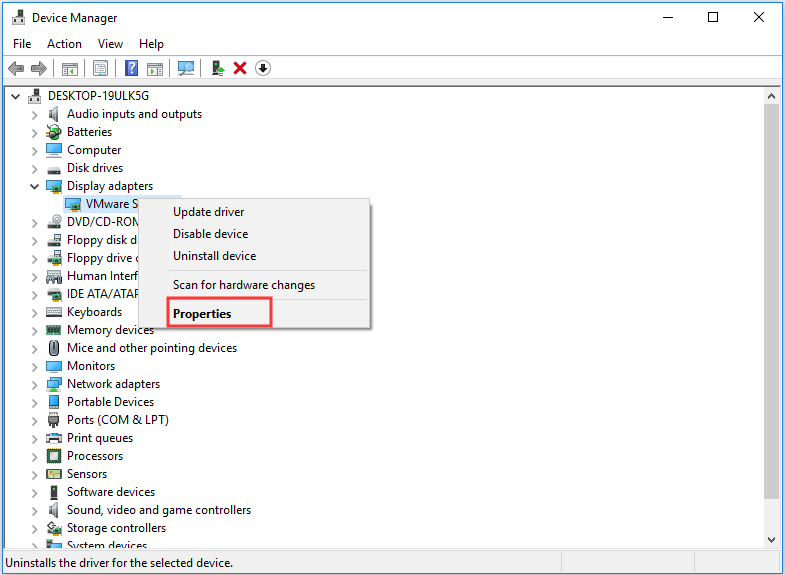Select Sound, video and game controllers
785x575 pixels.
(158, 510)
